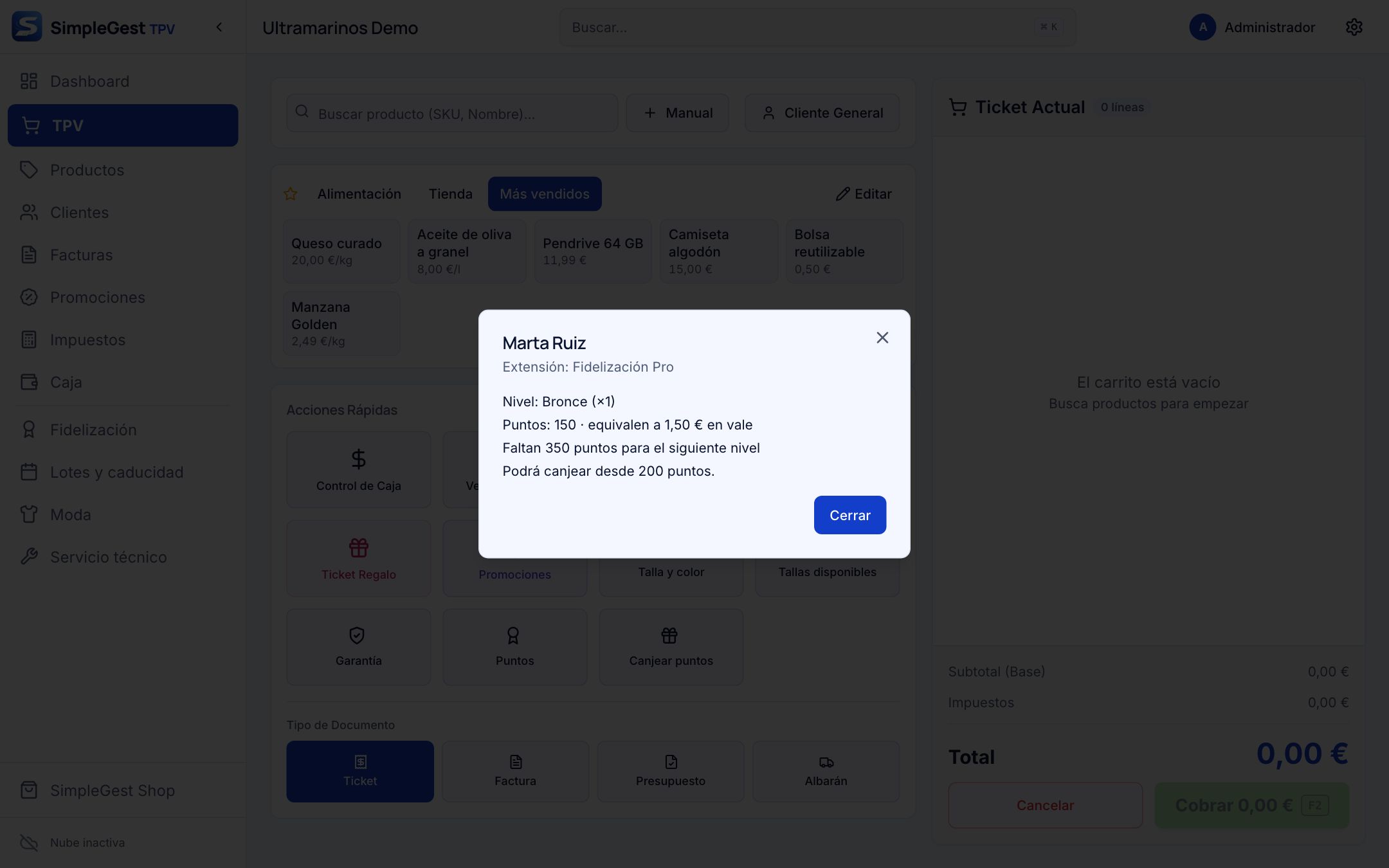Collapse the sidebar with chevron arrow
The height and width of the screenshot is (868, 1389).
219,27
